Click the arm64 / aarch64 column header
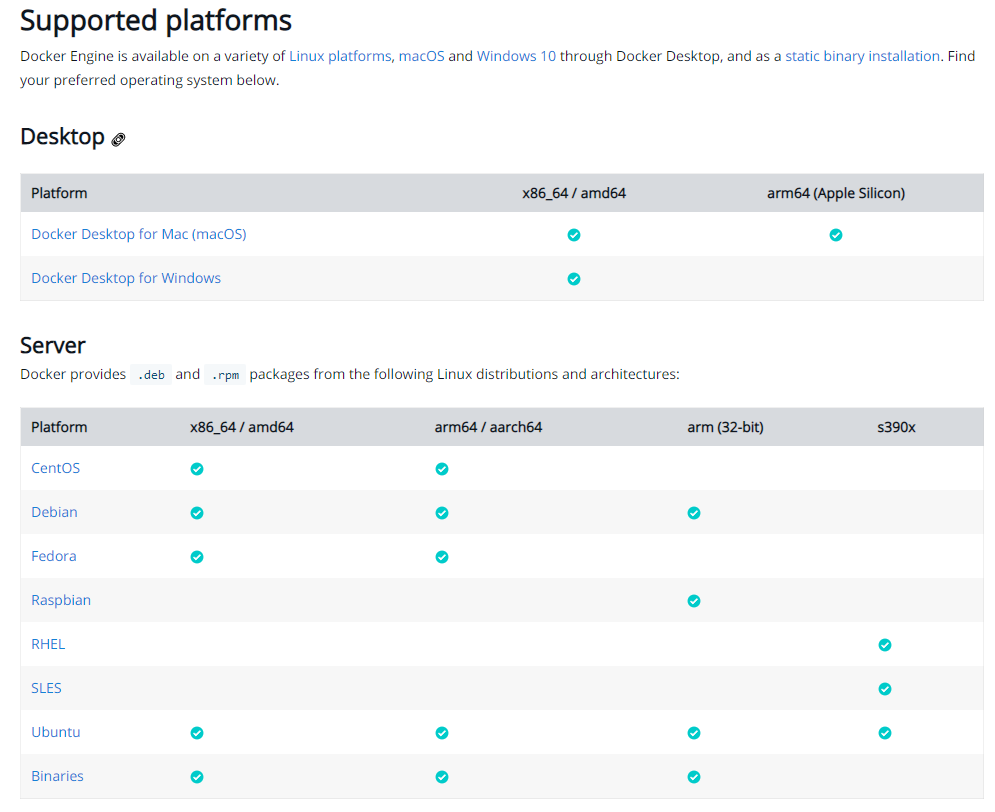This screenshot has height=812, width=995. pyautogui.click(x=489, y=428)
